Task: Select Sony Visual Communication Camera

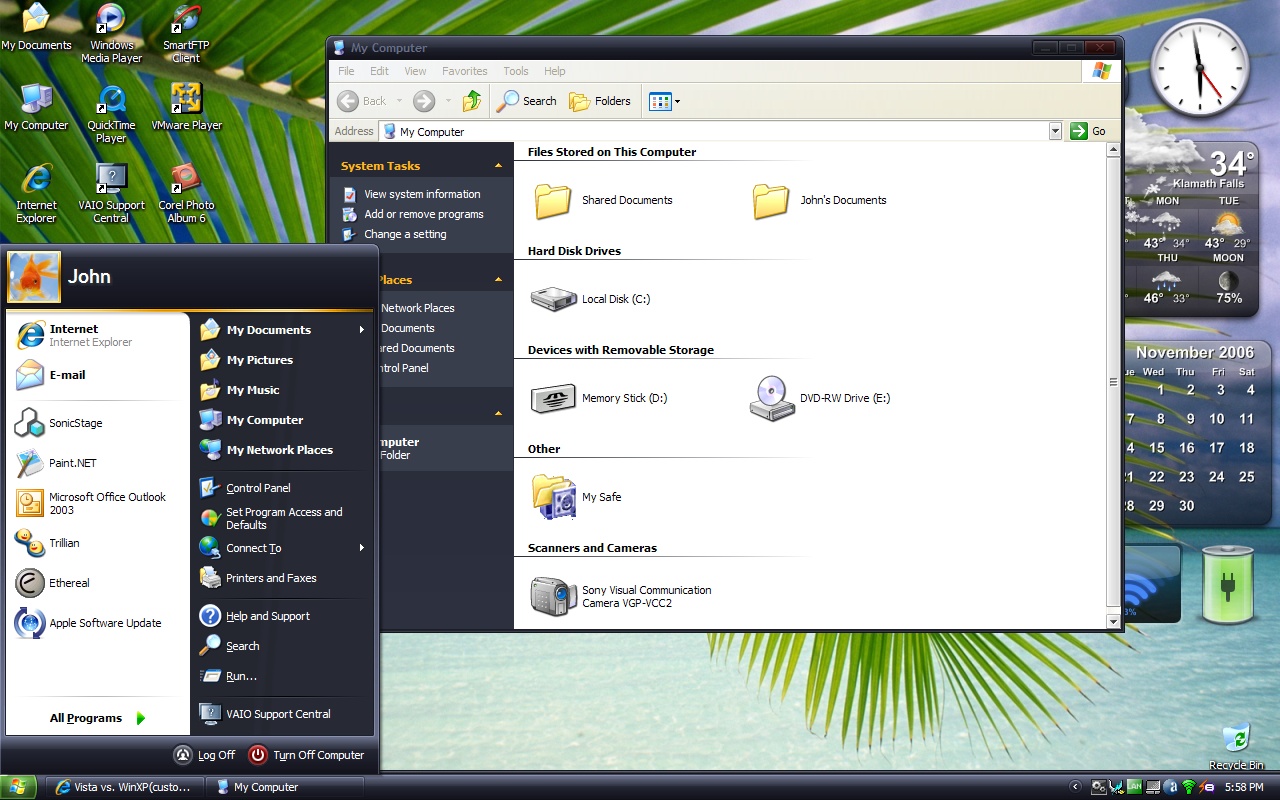Action: [x=621, y=597]
